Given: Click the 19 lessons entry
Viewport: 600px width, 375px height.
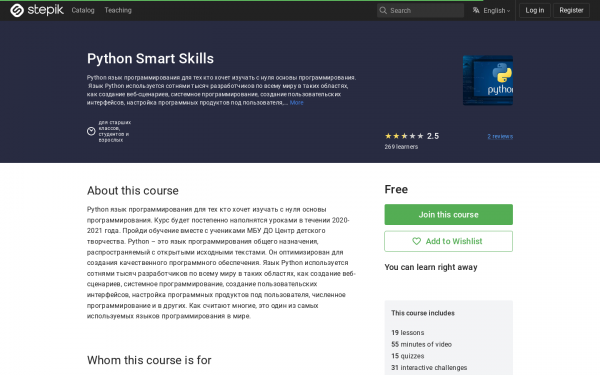Looking at the screenshot, I should (408, 333).
